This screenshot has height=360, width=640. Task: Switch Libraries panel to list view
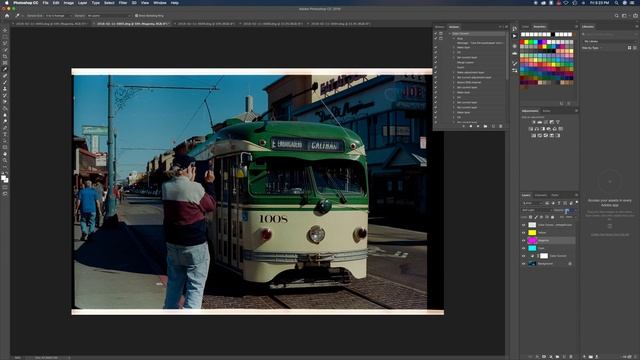click(635, 48)
